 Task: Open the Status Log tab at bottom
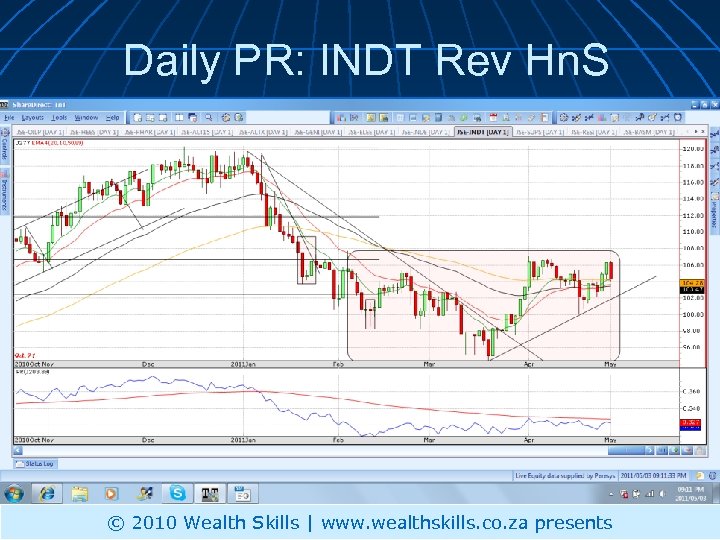point(34,464)
